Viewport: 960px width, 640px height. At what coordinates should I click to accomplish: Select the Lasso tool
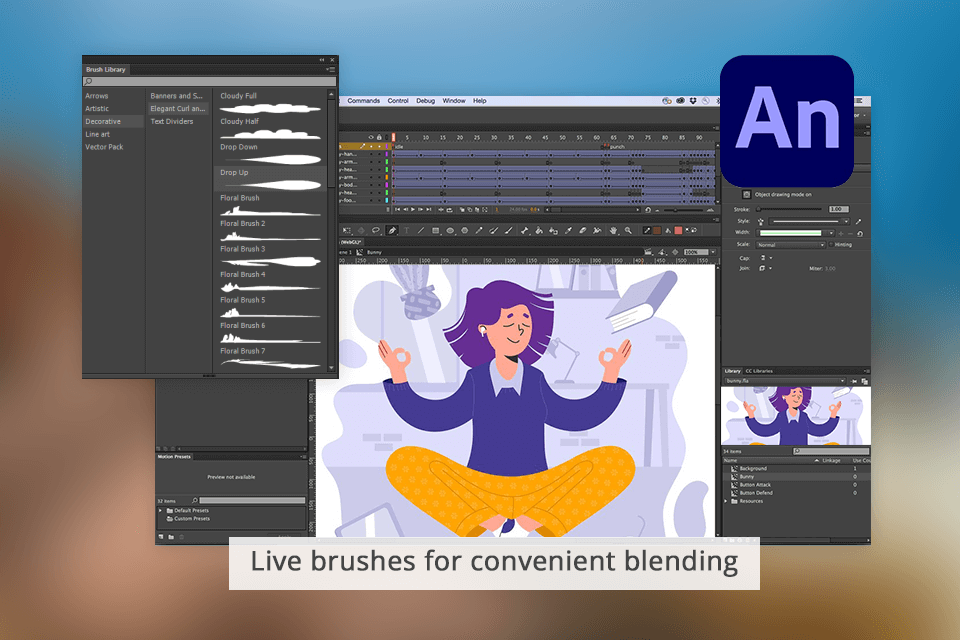click(376, 230)
